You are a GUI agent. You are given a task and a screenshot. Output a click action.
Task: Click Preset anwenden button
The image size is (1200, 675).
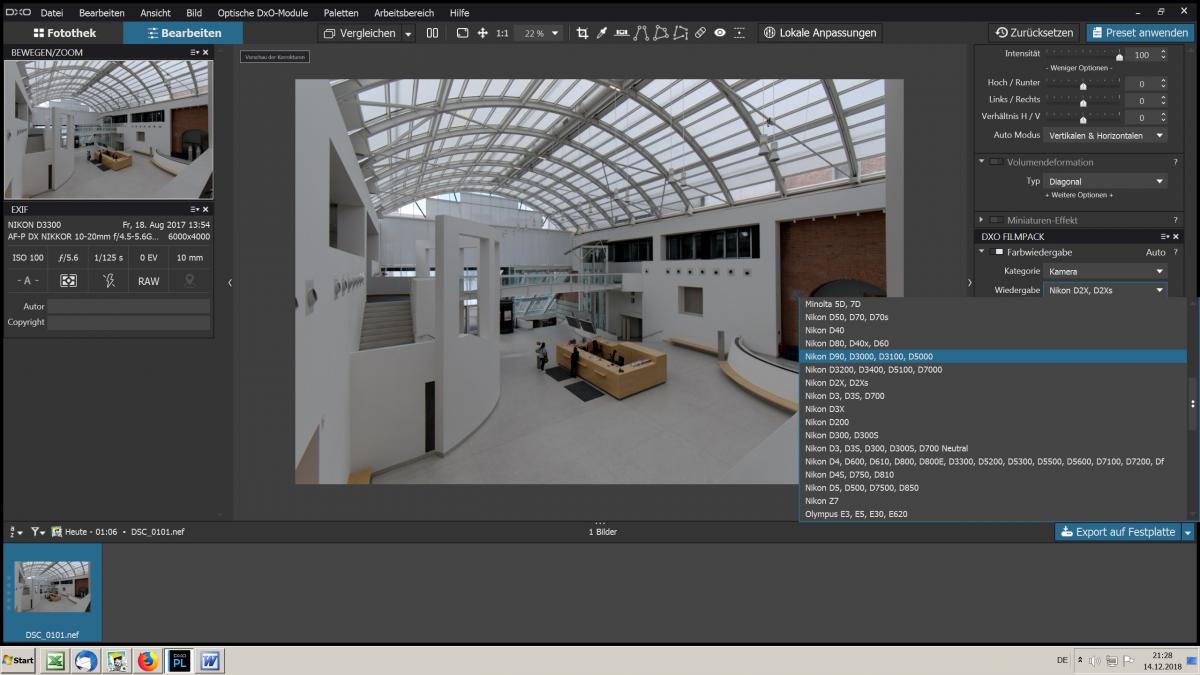point(1140,33)
